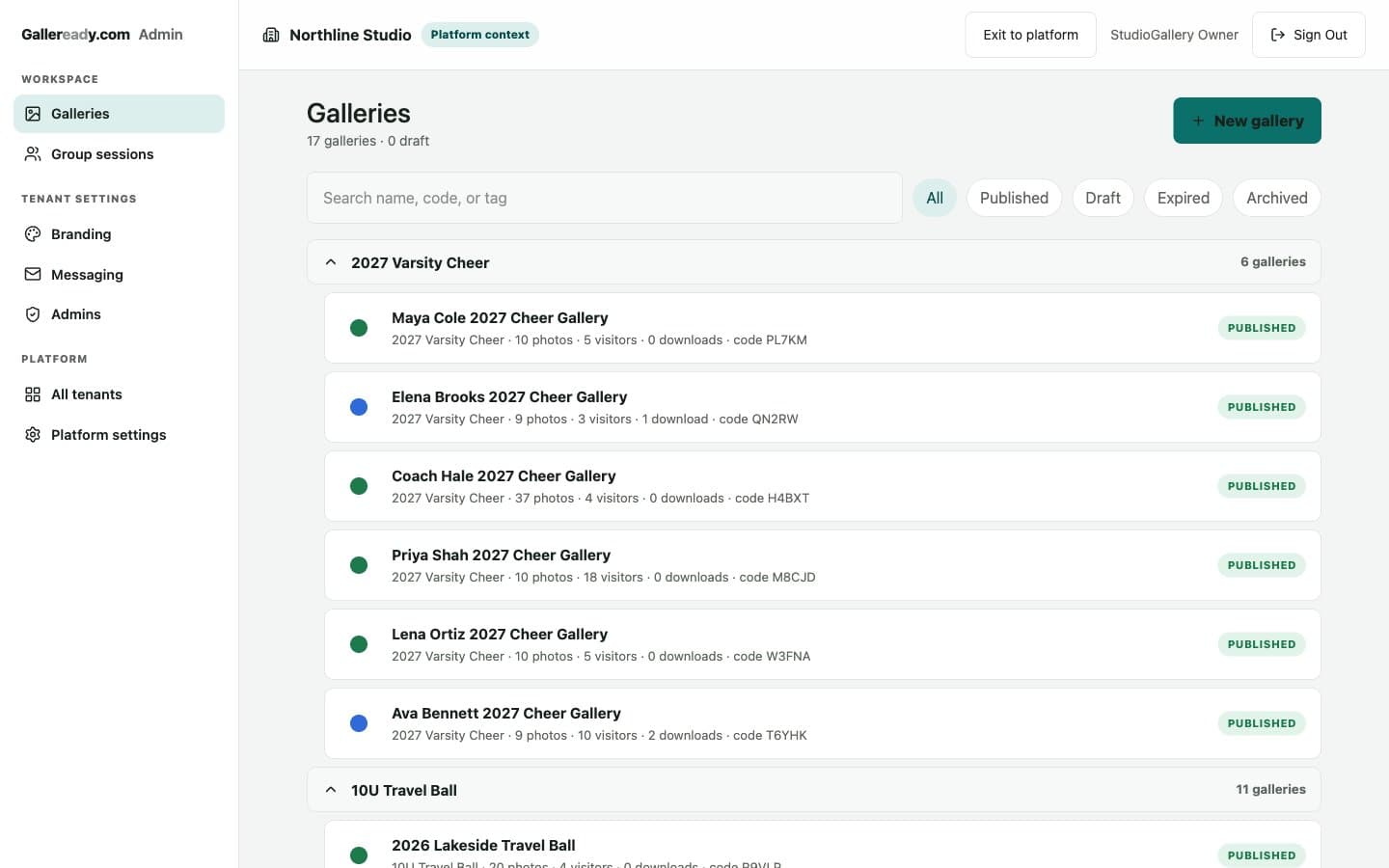The height and width of the screenshot is (868, 1389).
Task: Open Branding settings
Action: 119,234
